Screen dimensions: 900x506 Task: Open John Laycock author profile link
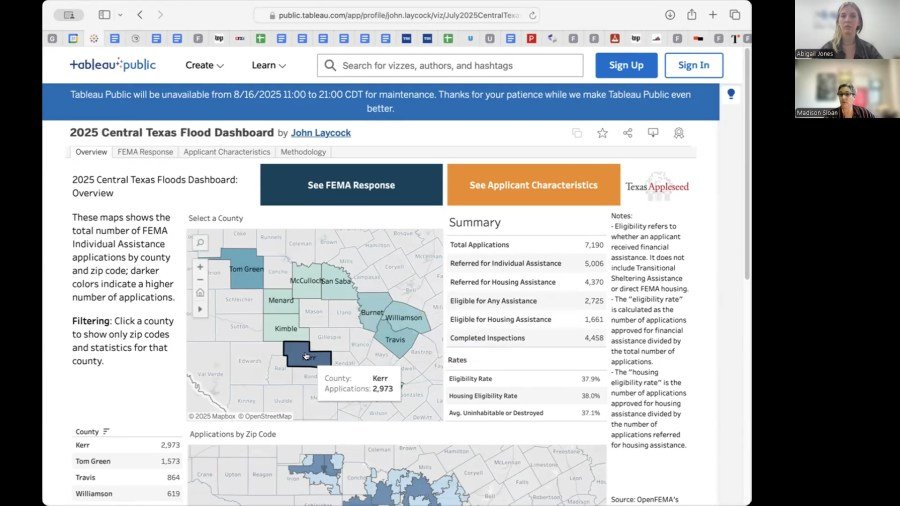click(321, 133)
